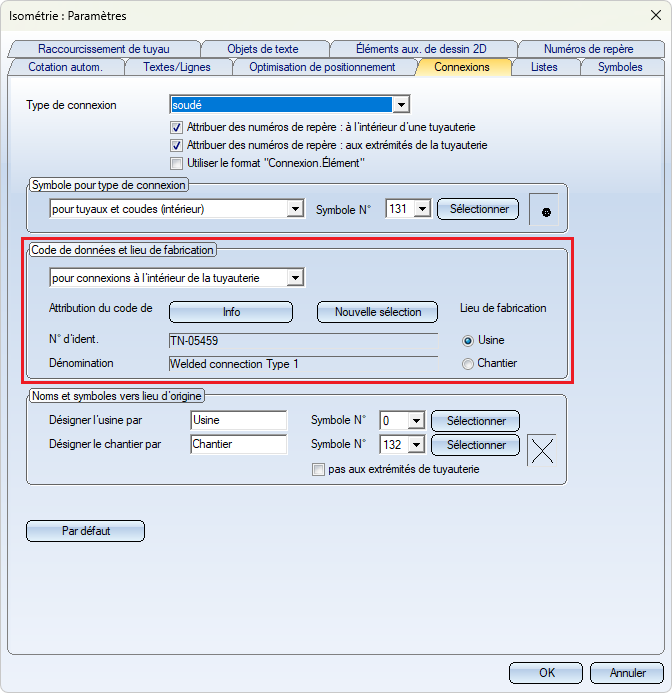Click Nouvelle sélection button
Image resolution: width=672 pixels, height=693 pixels.
click(x=378, y=312)
